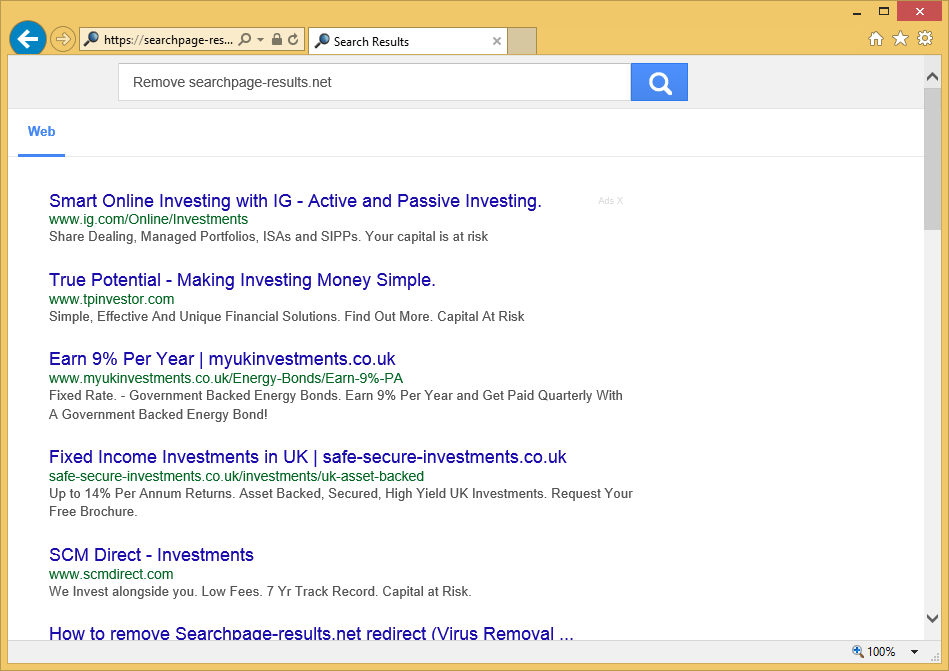Open the Smart Online Investing with IG link
This screenshot has width=949, height=671.
pyautogui.click(x=295, y=201)
